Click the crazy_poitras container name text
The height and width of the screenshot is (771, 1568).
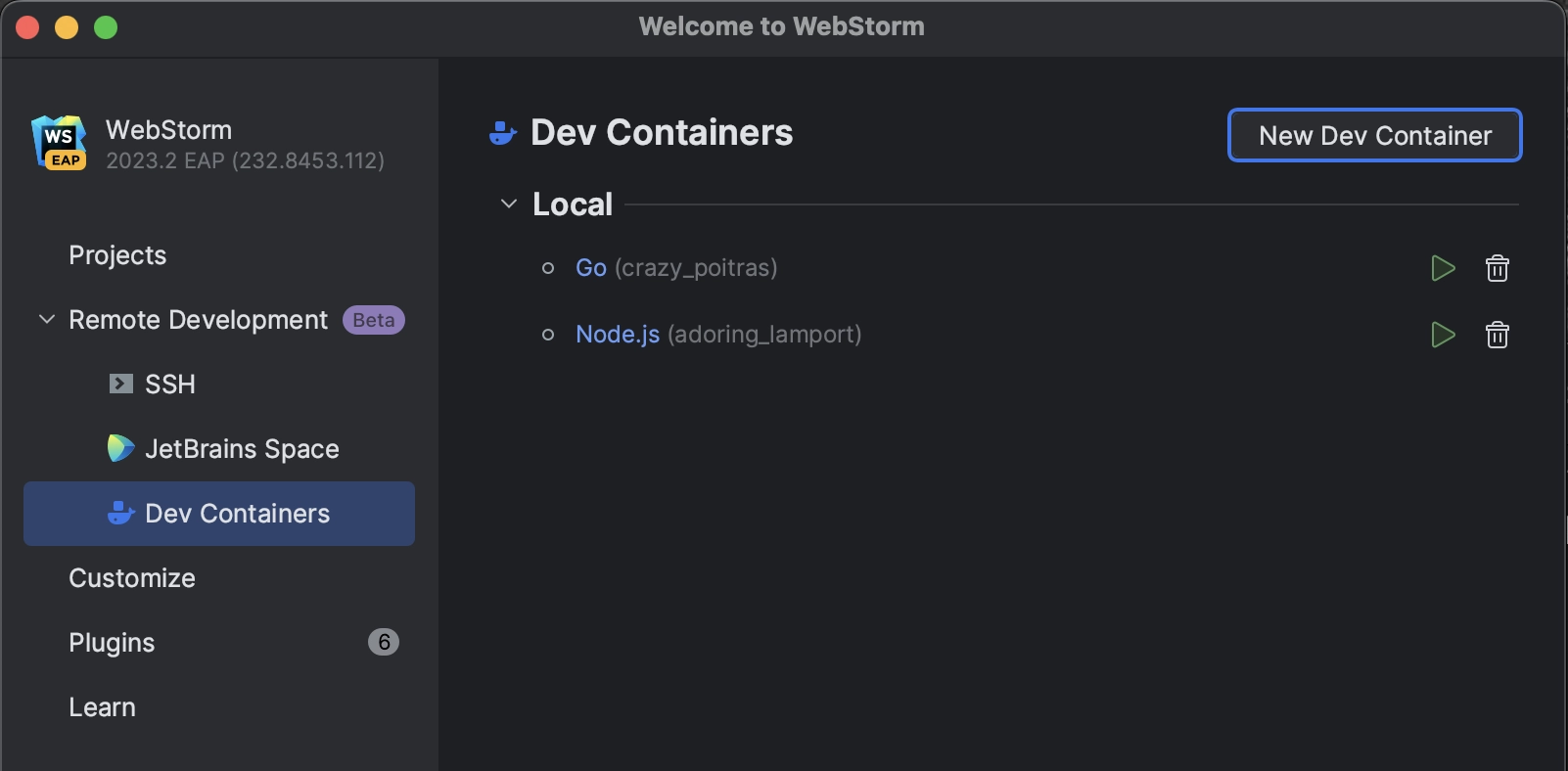click(x=696, y=268)
